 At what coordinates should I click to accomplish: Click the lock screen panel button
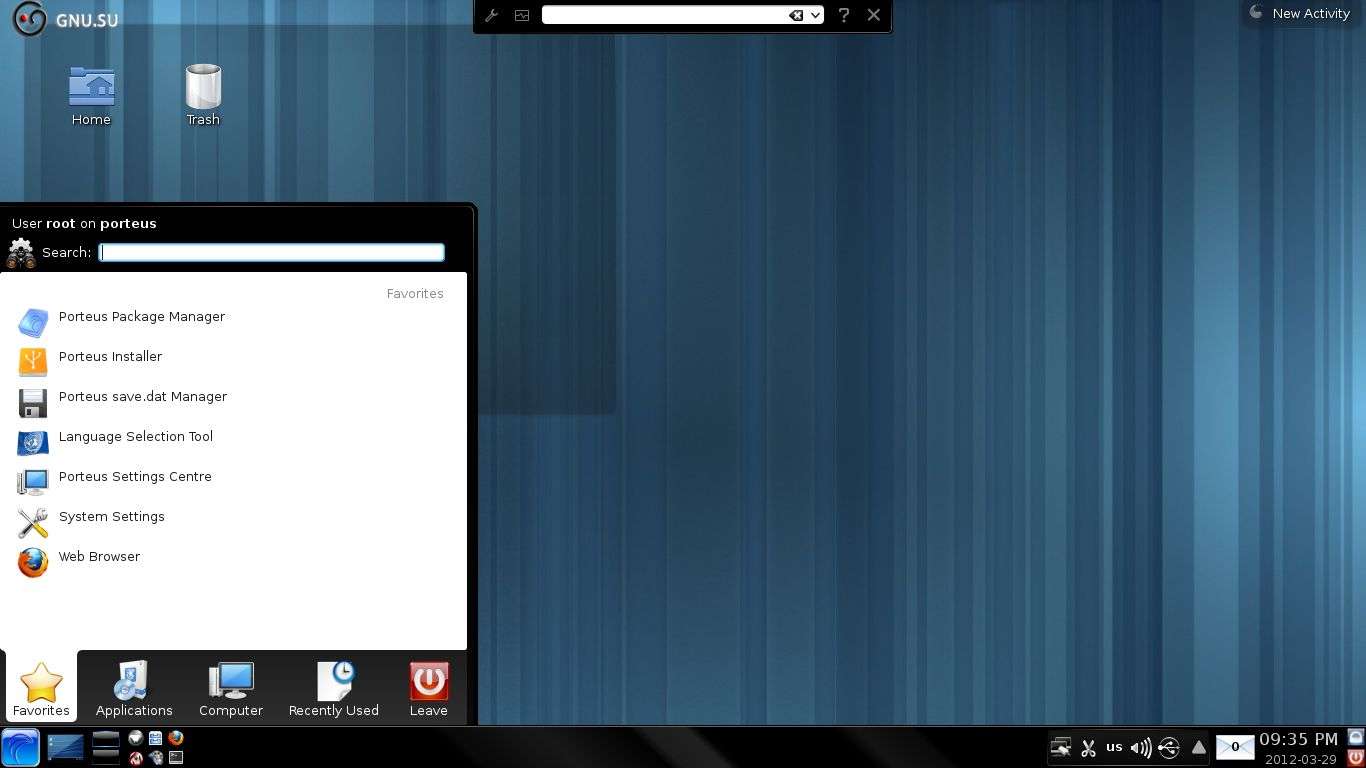coord(1356,738)
